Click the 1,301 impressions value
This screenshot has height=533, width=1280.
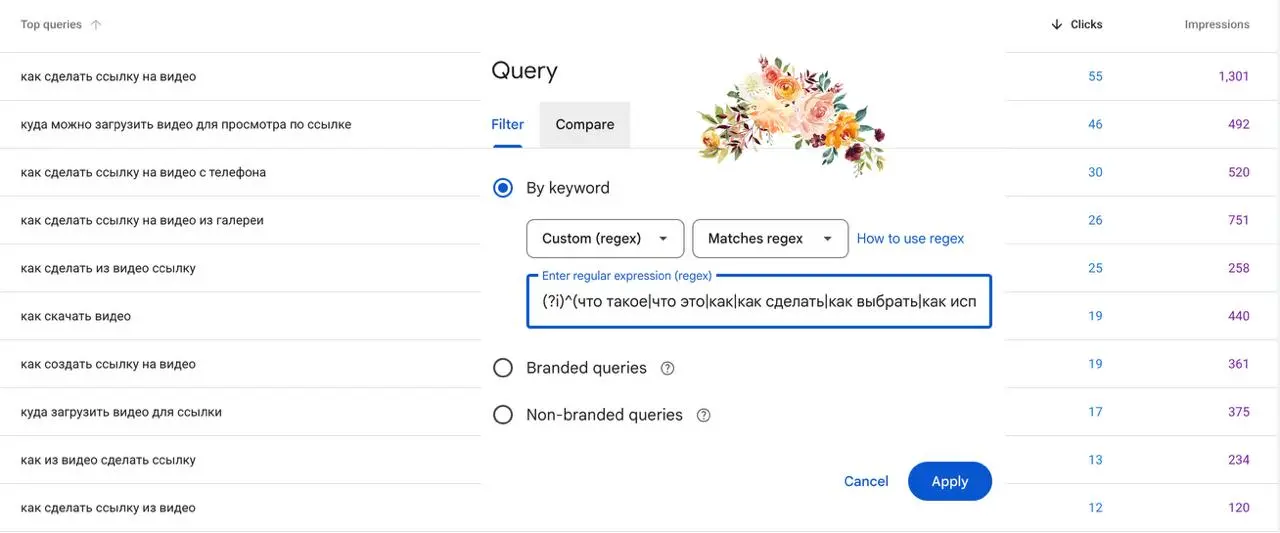pyautogui.click(x=1233, y=76)
